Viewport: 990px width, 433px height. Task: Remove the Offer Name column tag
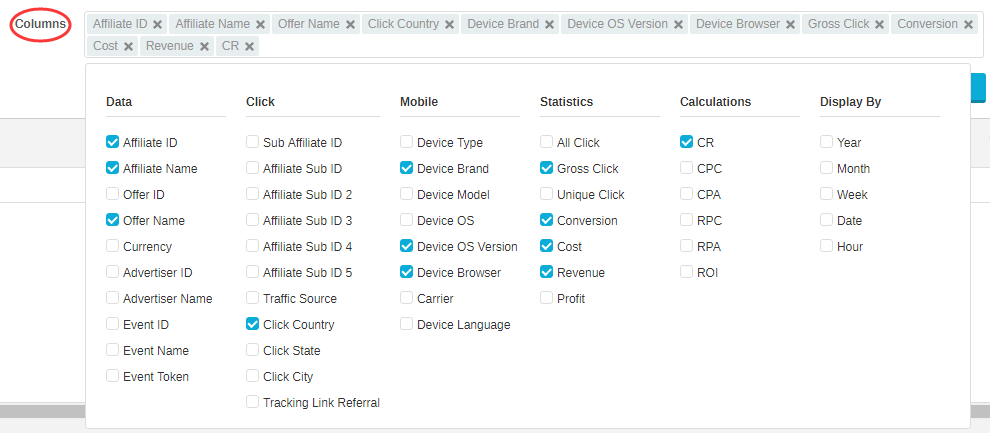click(x=350, y=25)
